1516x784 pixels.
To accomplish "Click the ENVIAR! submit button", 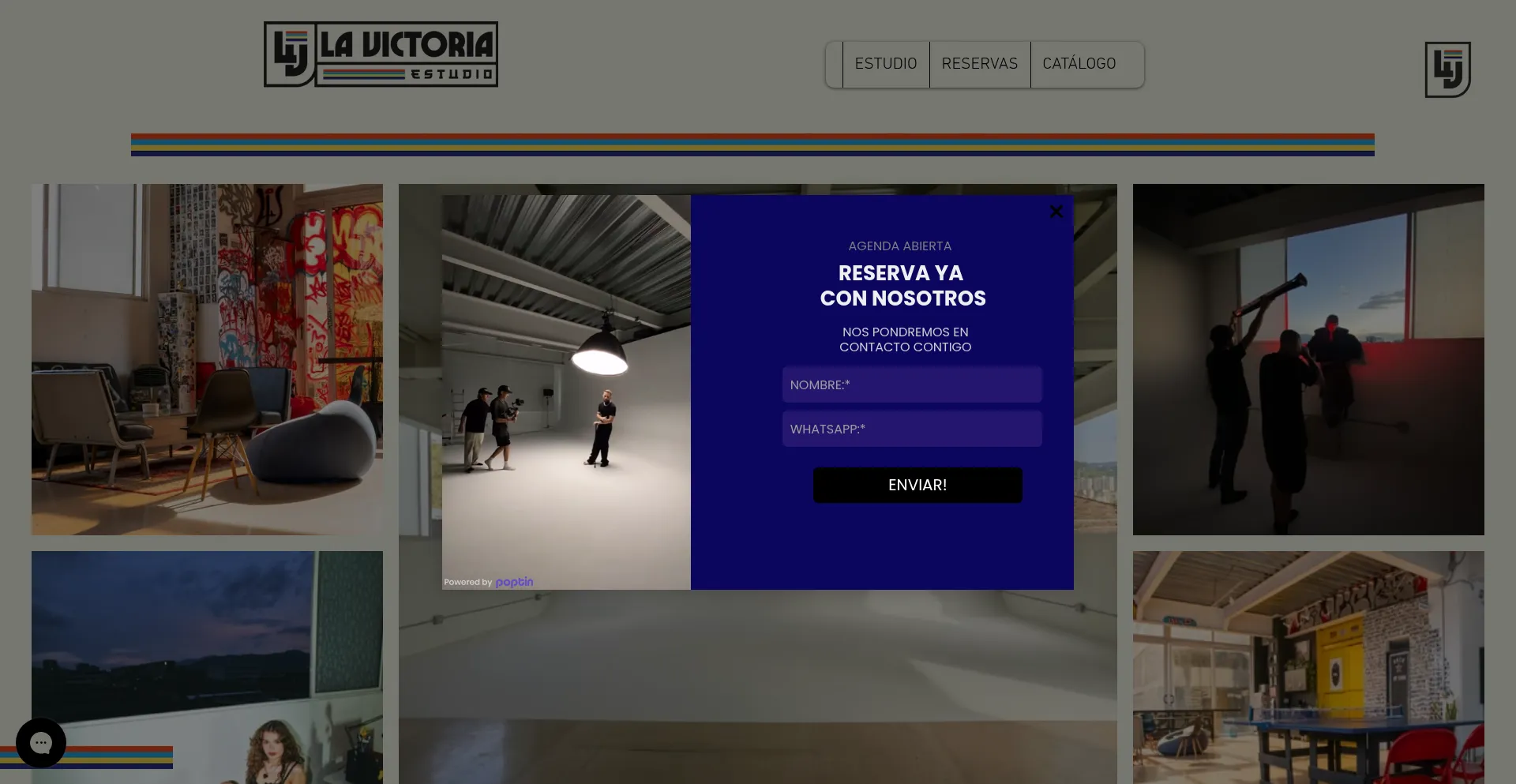I will click(917, 485).
